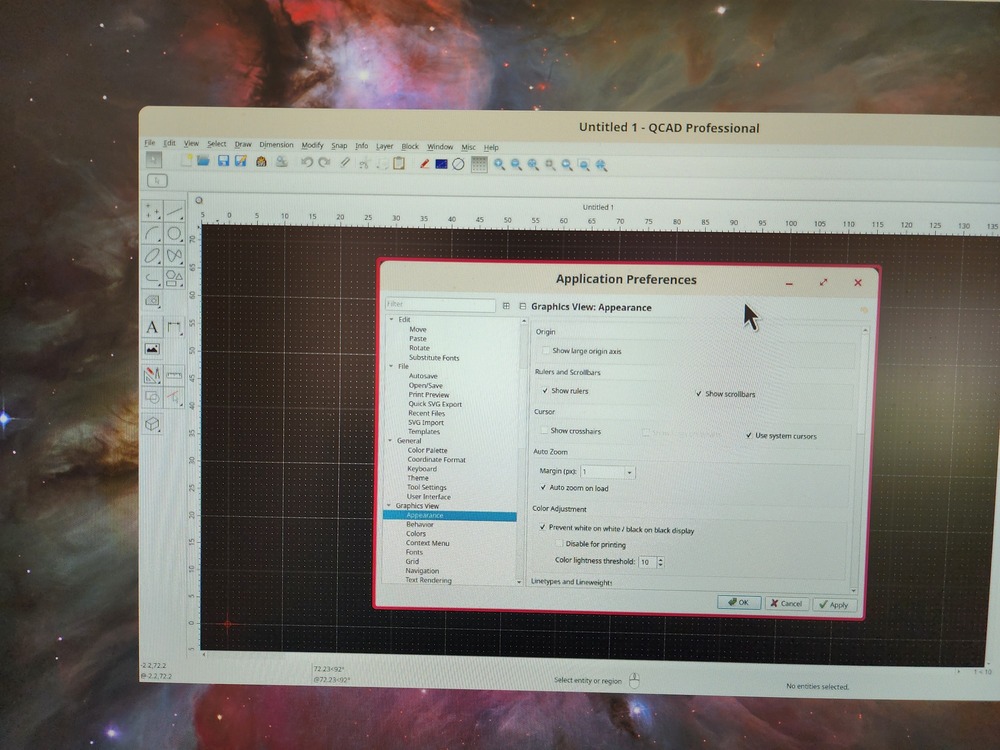Open the Polyline tool
This screenshot has width=1000, height=750.
pos(150,277)
